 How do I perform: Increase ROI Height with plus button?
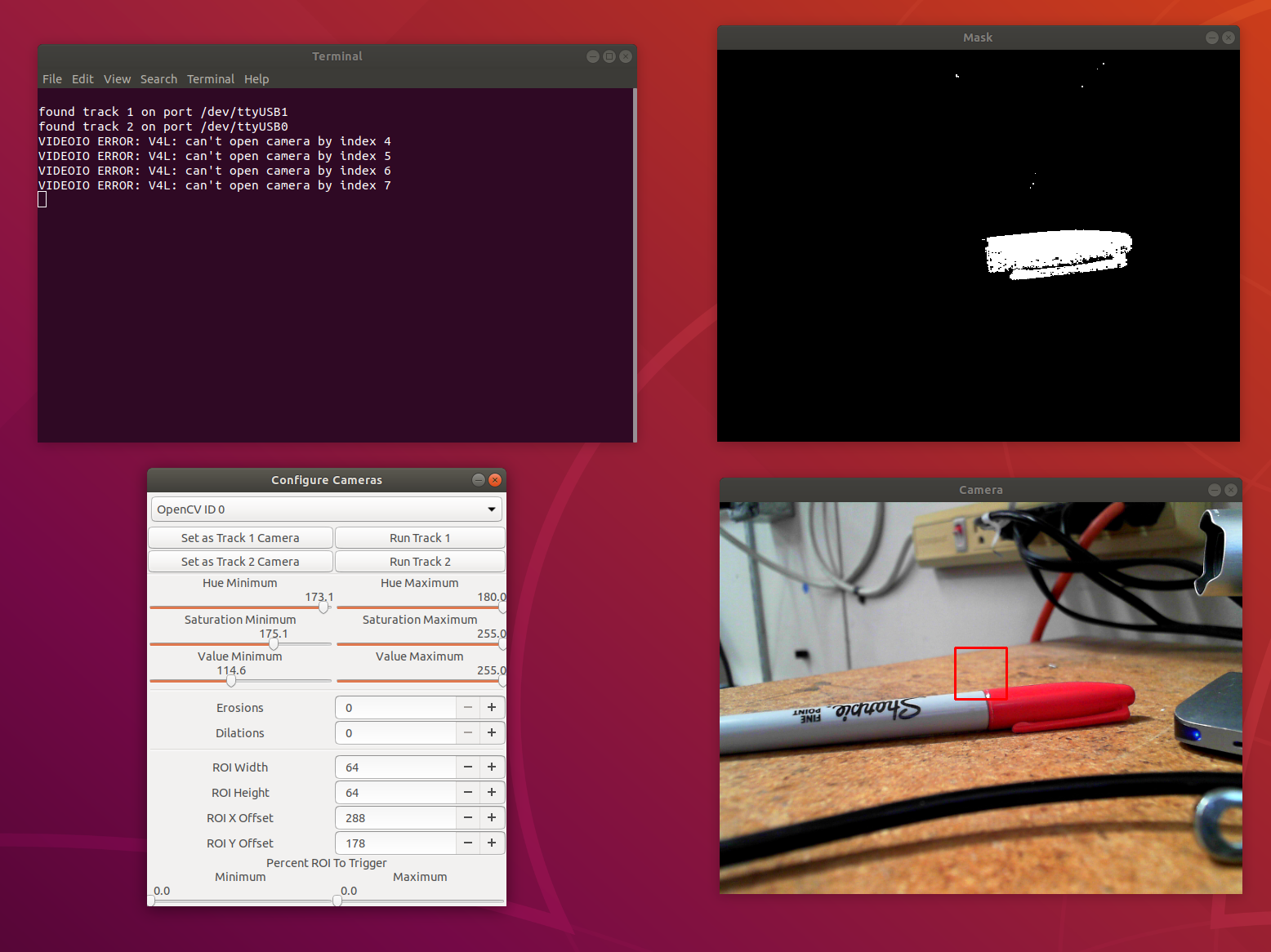coord(492,793)
